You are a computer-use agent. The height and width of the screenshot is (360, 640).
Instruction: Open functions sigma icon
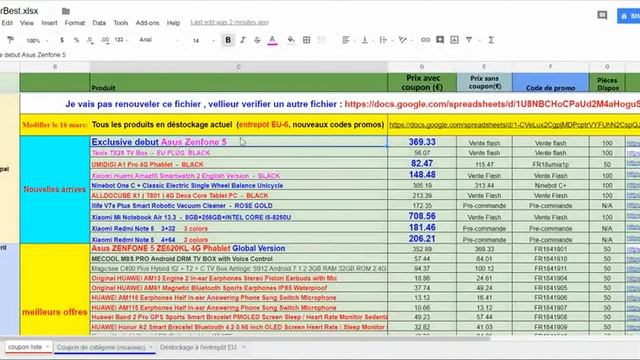point(491,40)
